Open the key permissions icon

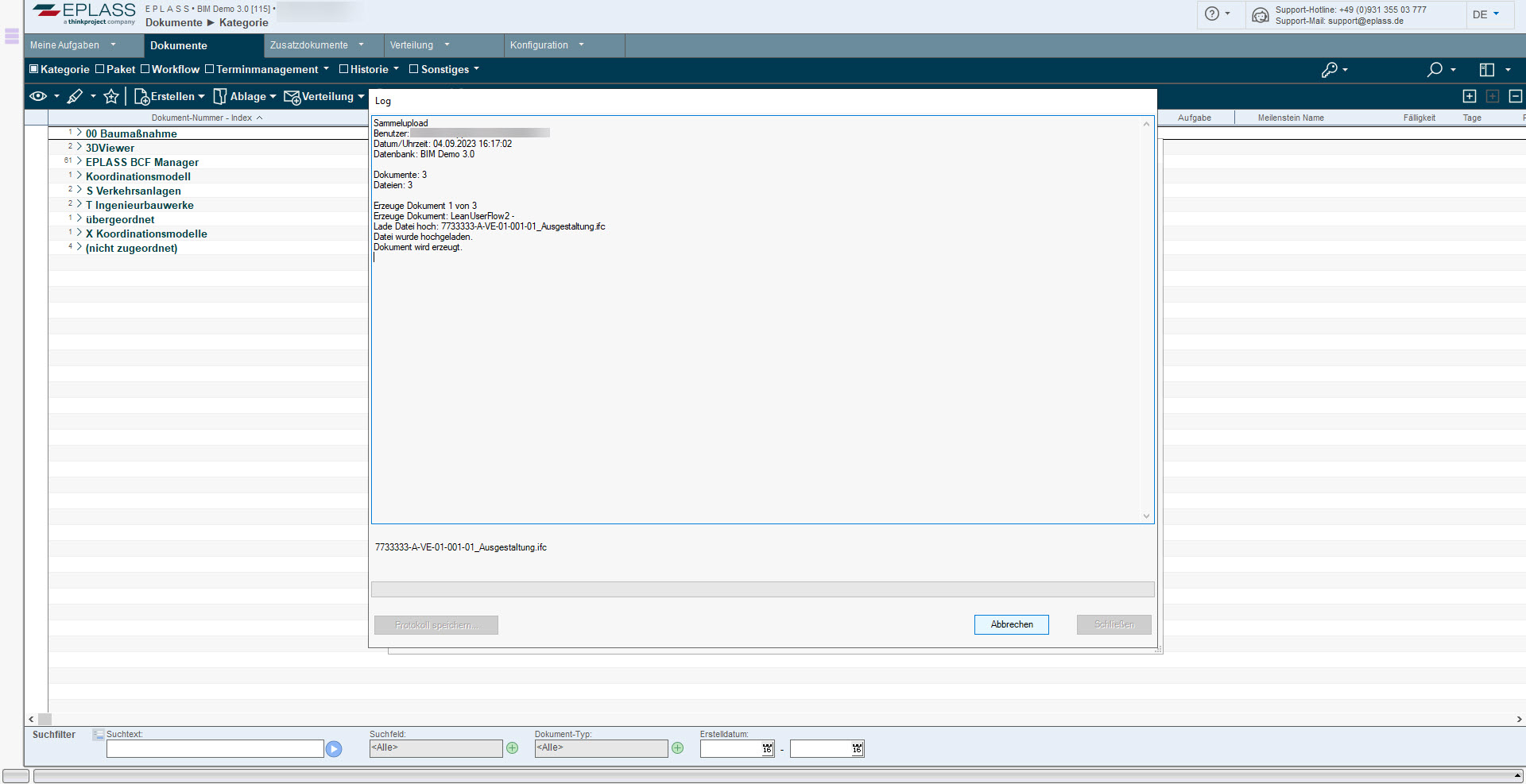click(x=1329, y=70)
